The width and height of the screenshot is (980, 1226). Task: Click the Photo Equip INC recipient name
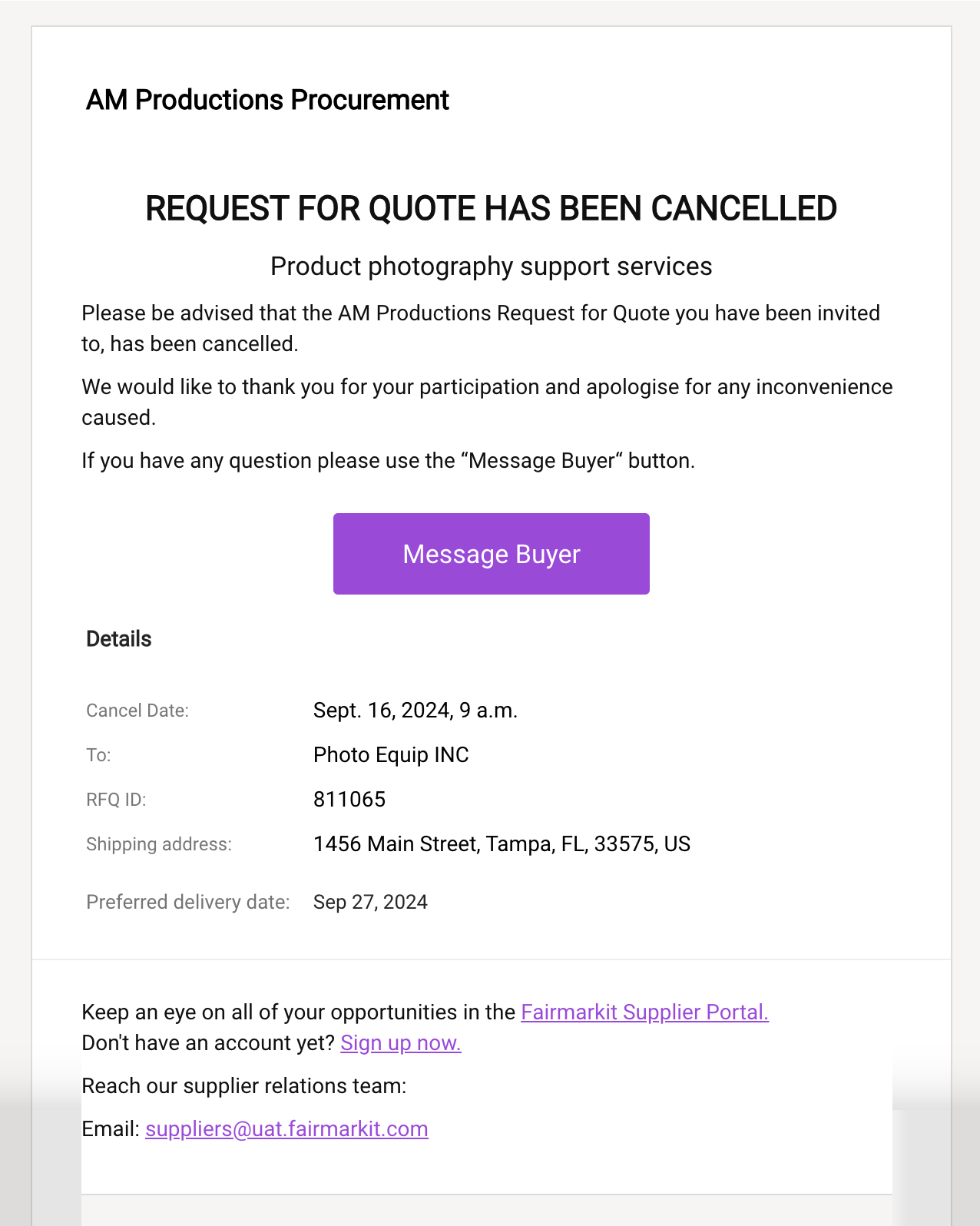tap(391, 754)
